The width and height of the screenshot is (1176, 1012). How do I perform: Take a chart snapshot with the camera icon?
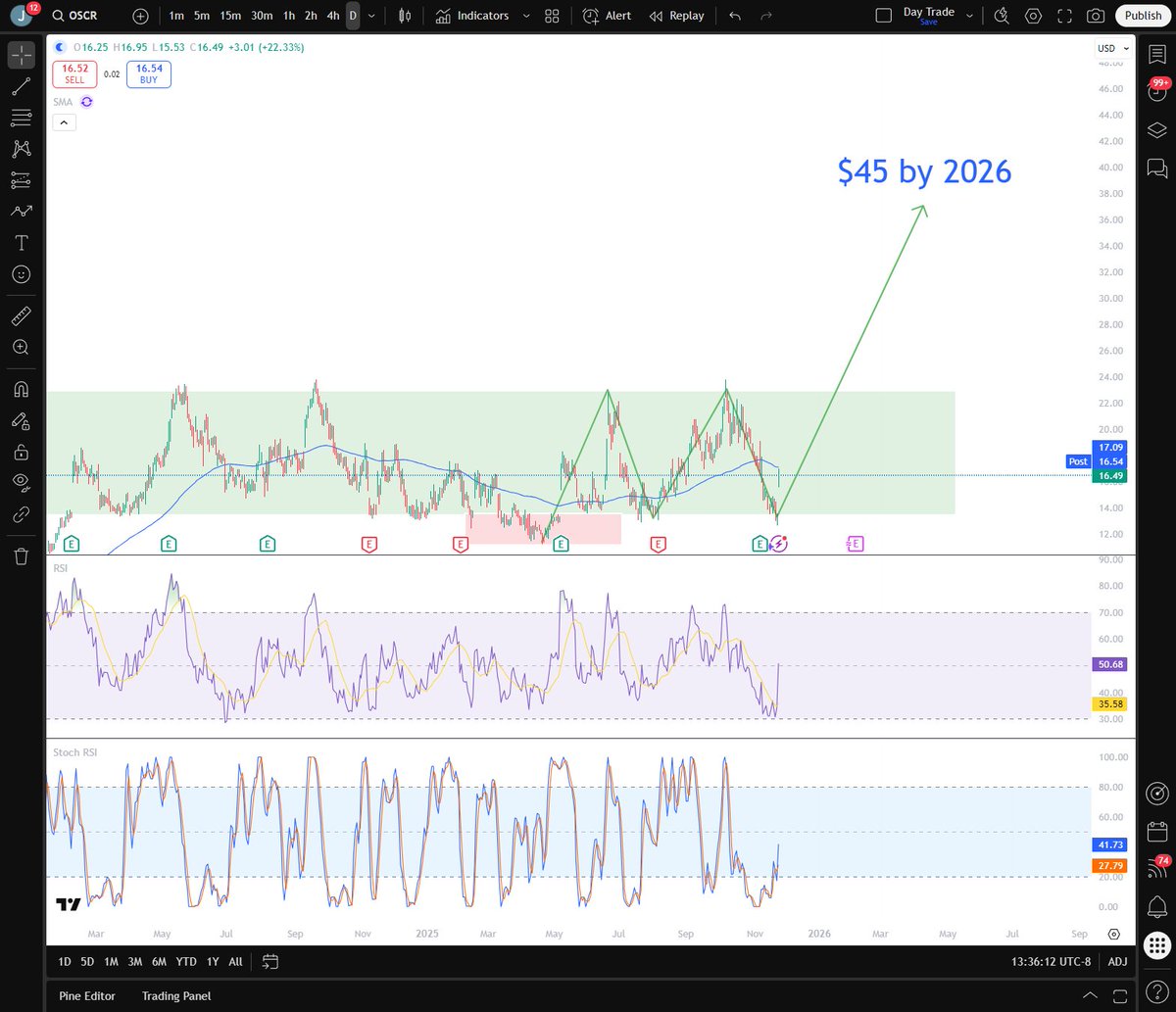click(1098, 16)
